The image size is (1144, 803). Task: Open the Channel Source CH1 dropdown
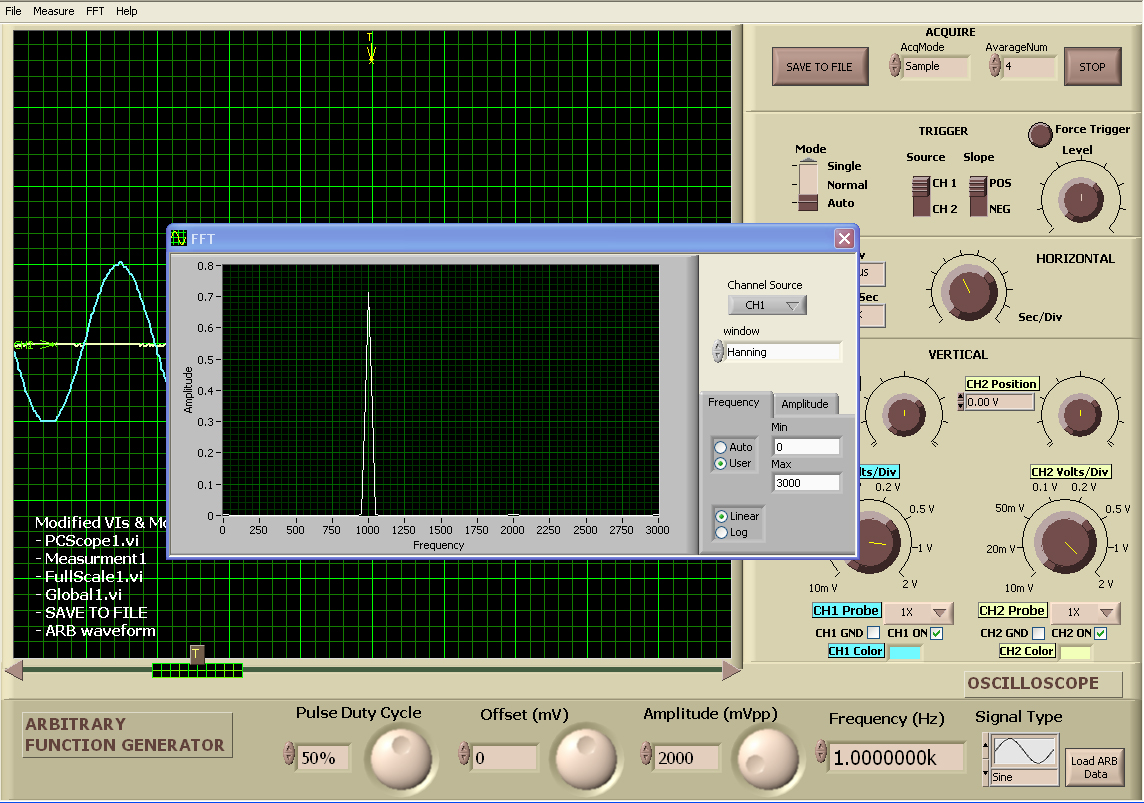click(x=767, y=305)
